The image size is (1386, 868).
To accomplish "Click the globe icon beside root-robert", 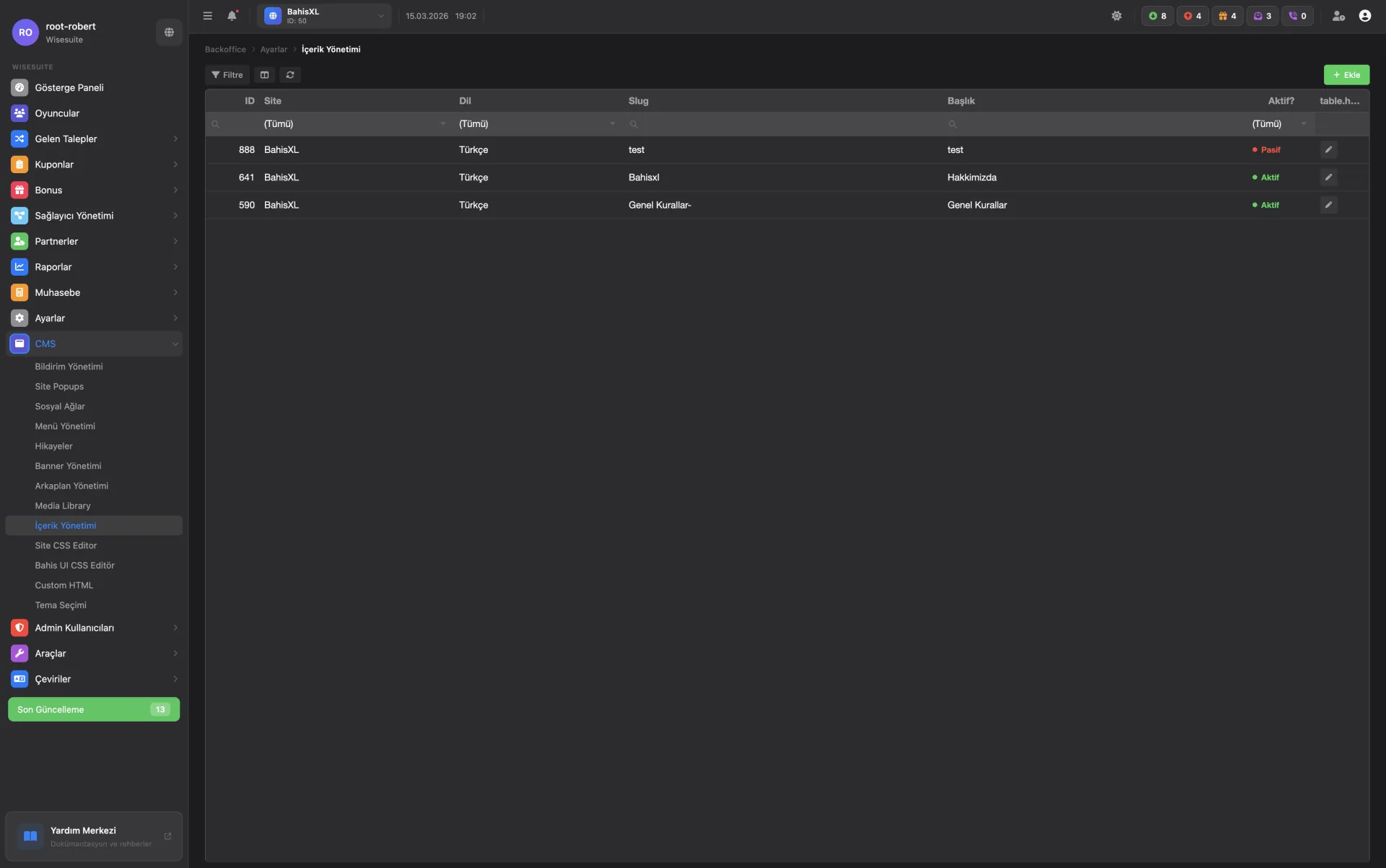I will click(x=169, y=32).
